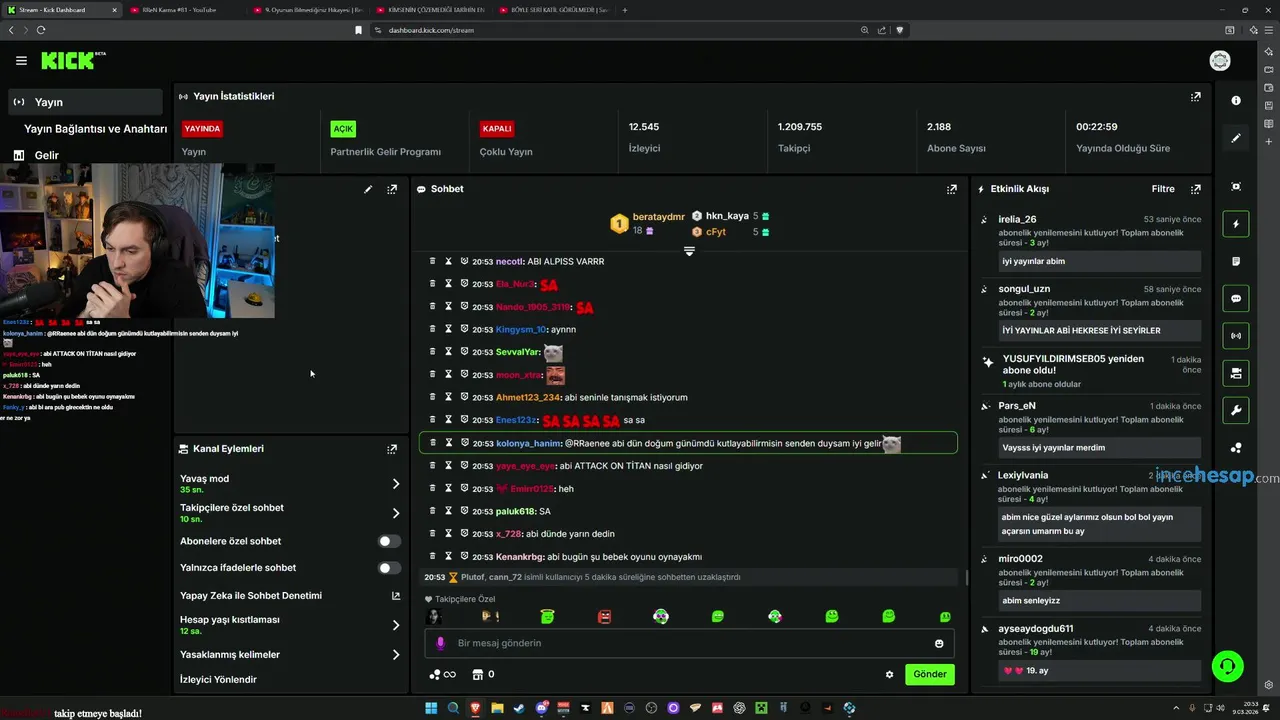Screen dimensions: 1280x720
Task: Click username kolonya_hanim in chat
Action: [528, 443]
